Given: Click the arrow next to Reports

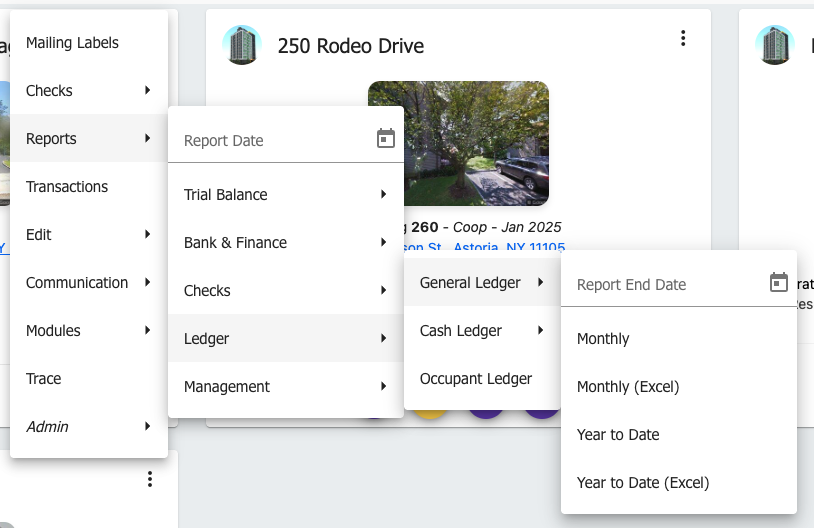Looking at the screenshot, I should coord(147,138).
